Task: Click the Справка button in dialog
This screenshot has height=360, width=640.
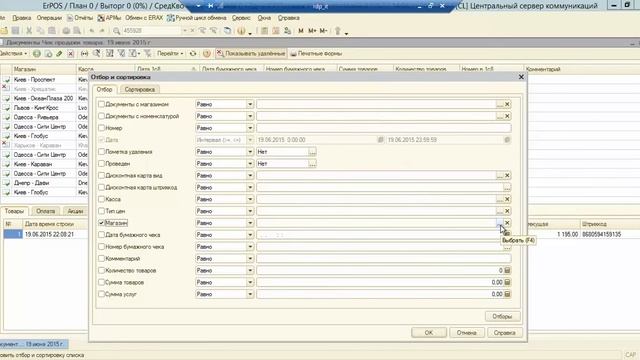Action: [x=504, y=333]
